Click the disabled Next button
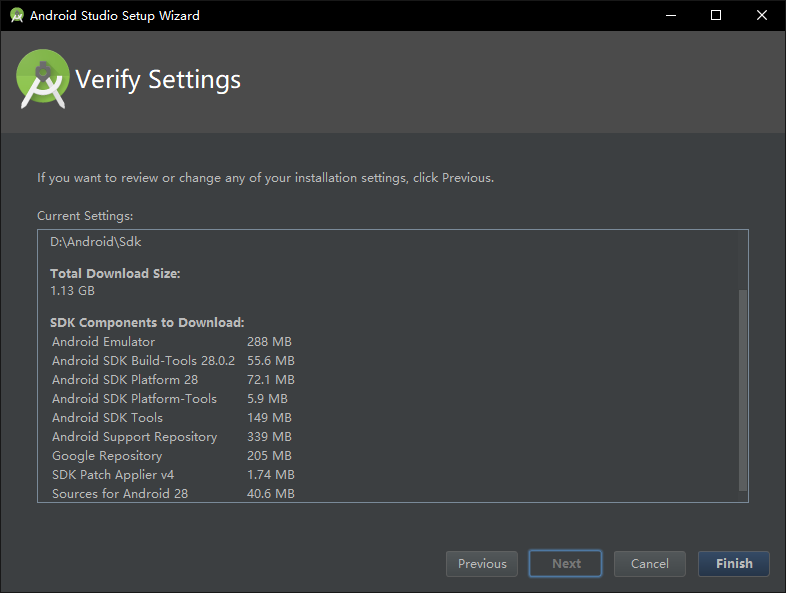 tap(565, 563)
